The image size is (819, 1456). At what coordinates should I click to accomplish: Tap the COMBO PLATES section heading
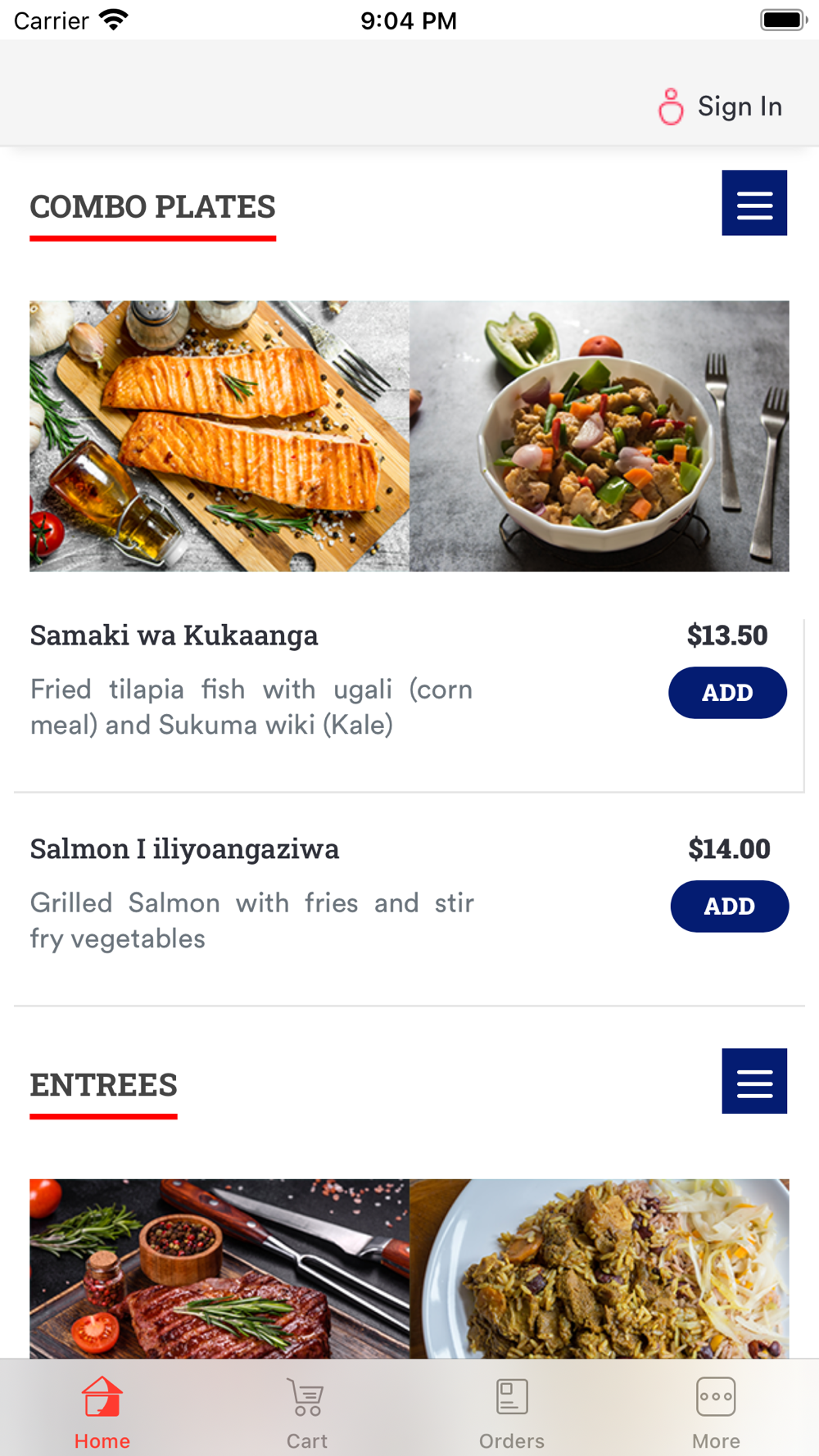(152, 207)
